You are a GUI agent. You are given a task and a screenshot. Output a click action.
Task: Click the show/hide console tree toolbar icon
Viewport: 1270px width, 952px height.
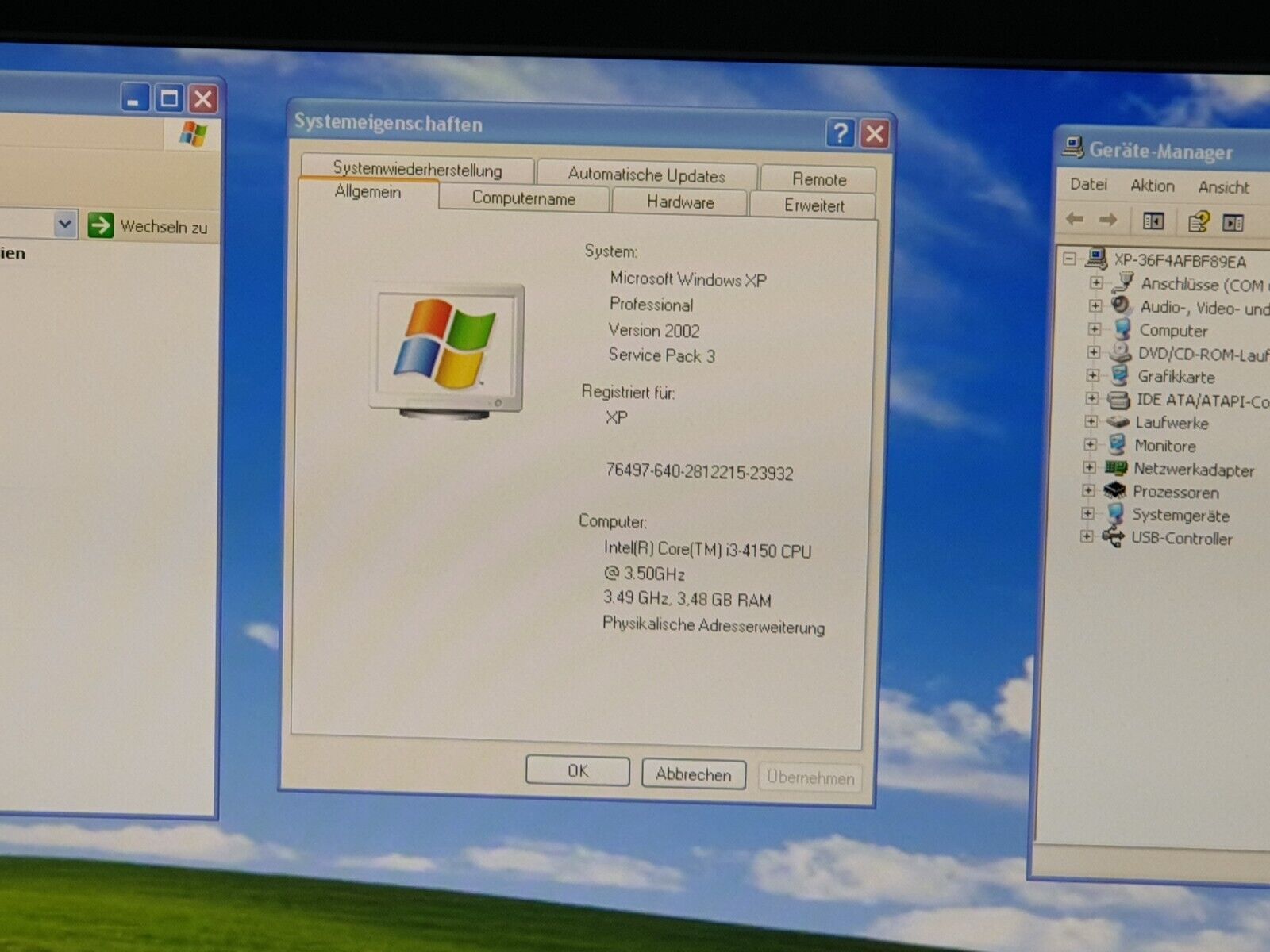point(1153,221)
